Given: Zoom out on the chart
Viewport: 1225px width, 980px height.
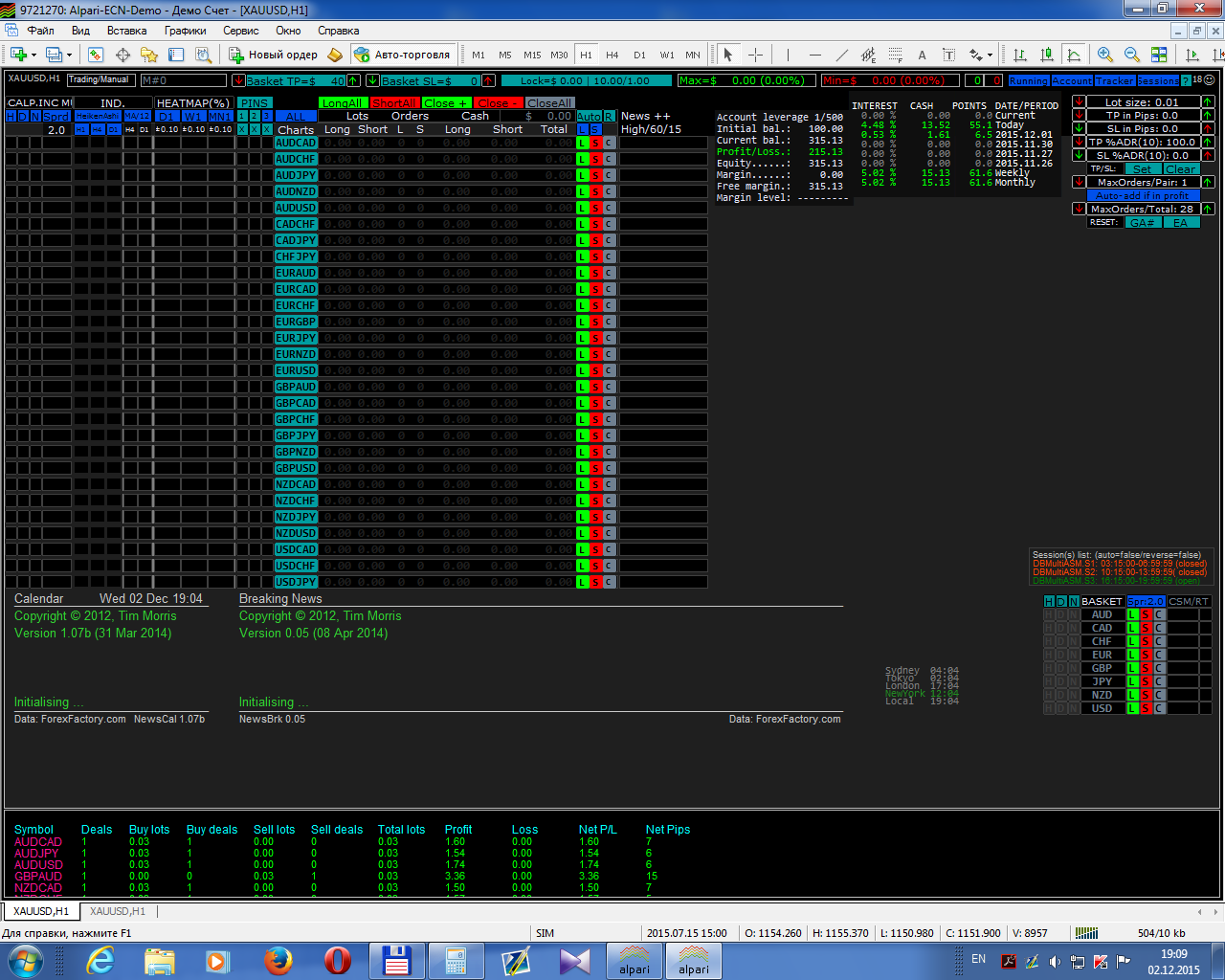Looking at the screenshot, I should click(1132, 55).
